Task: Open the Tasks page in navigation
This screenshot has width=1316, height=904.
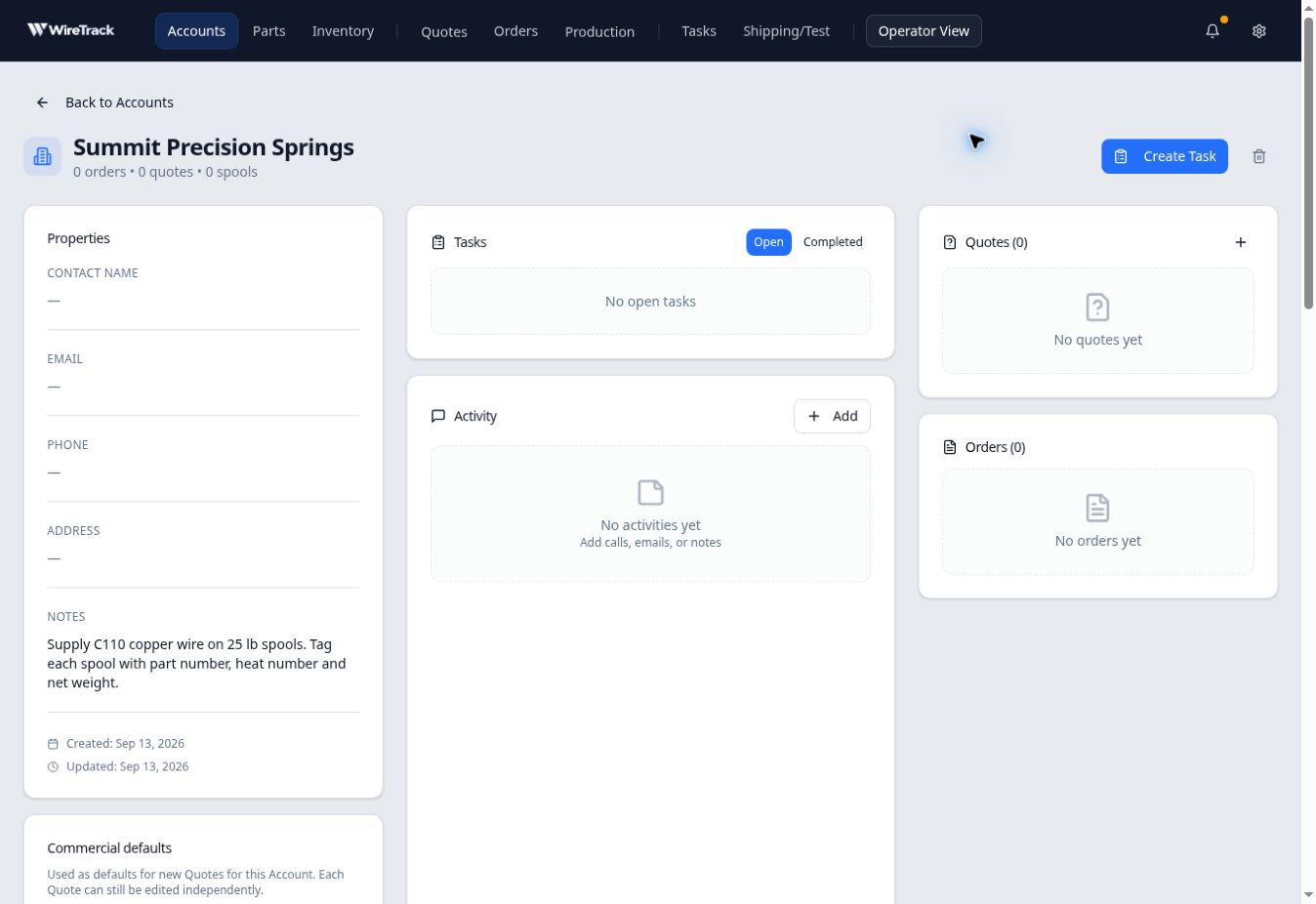Action: click(x=699, y=31)
